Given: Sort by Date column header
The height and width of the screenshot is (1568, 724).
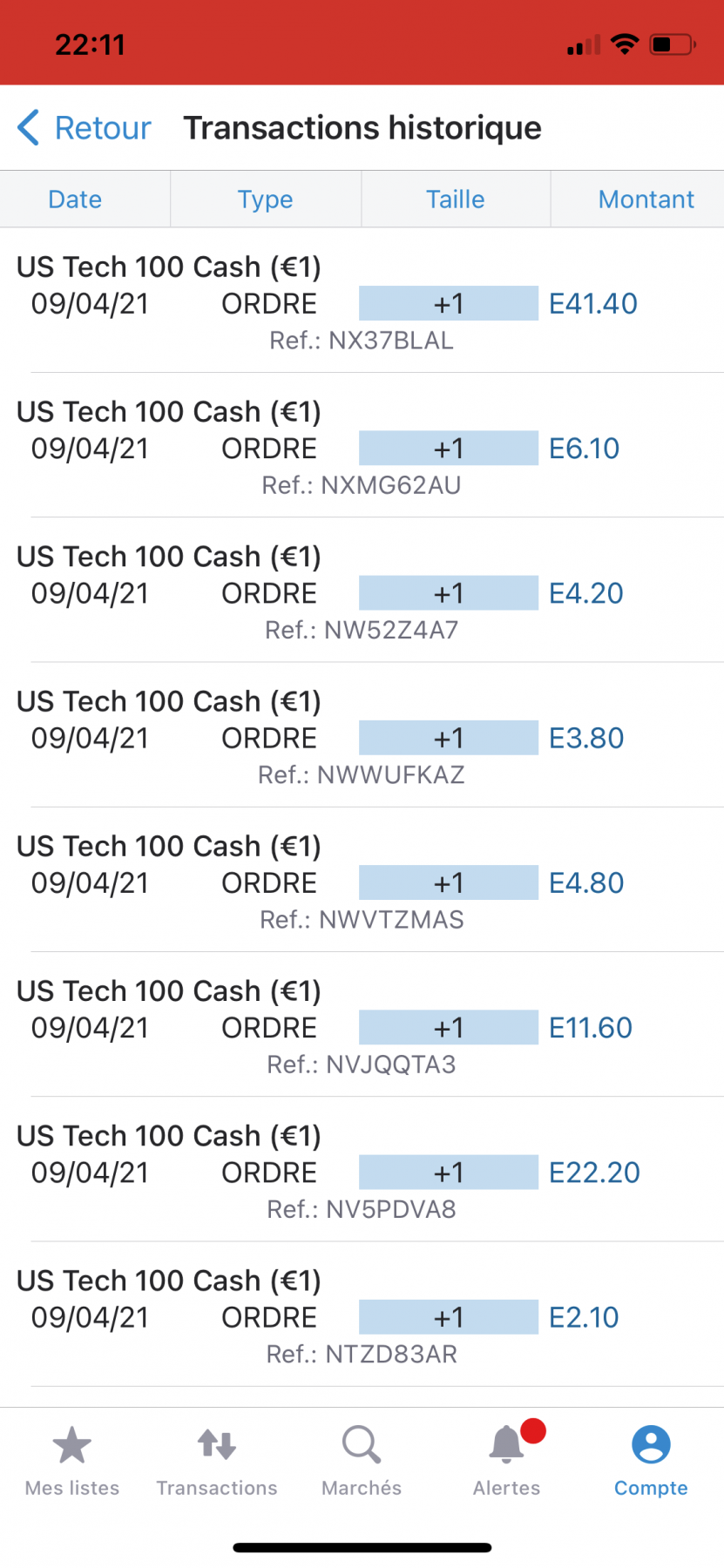Looking at the screenshot, I should click(75, 199).
